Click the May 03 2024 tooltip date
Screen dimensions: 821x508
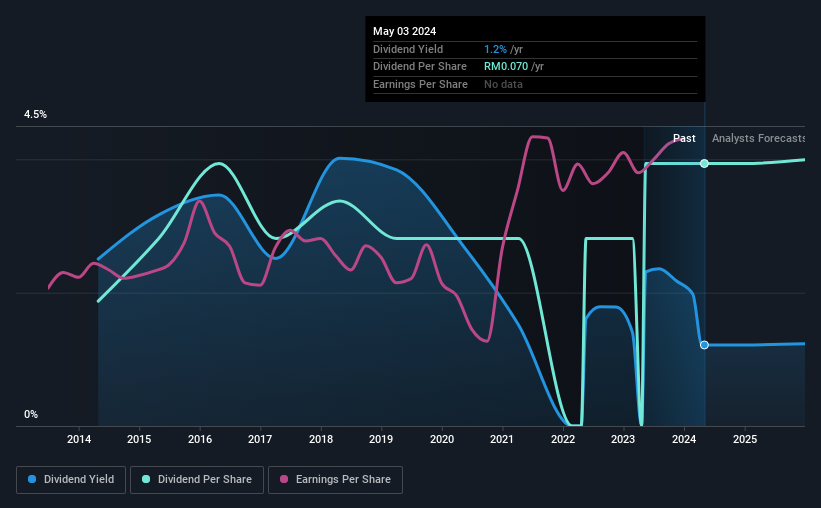[x=404, y=31]
